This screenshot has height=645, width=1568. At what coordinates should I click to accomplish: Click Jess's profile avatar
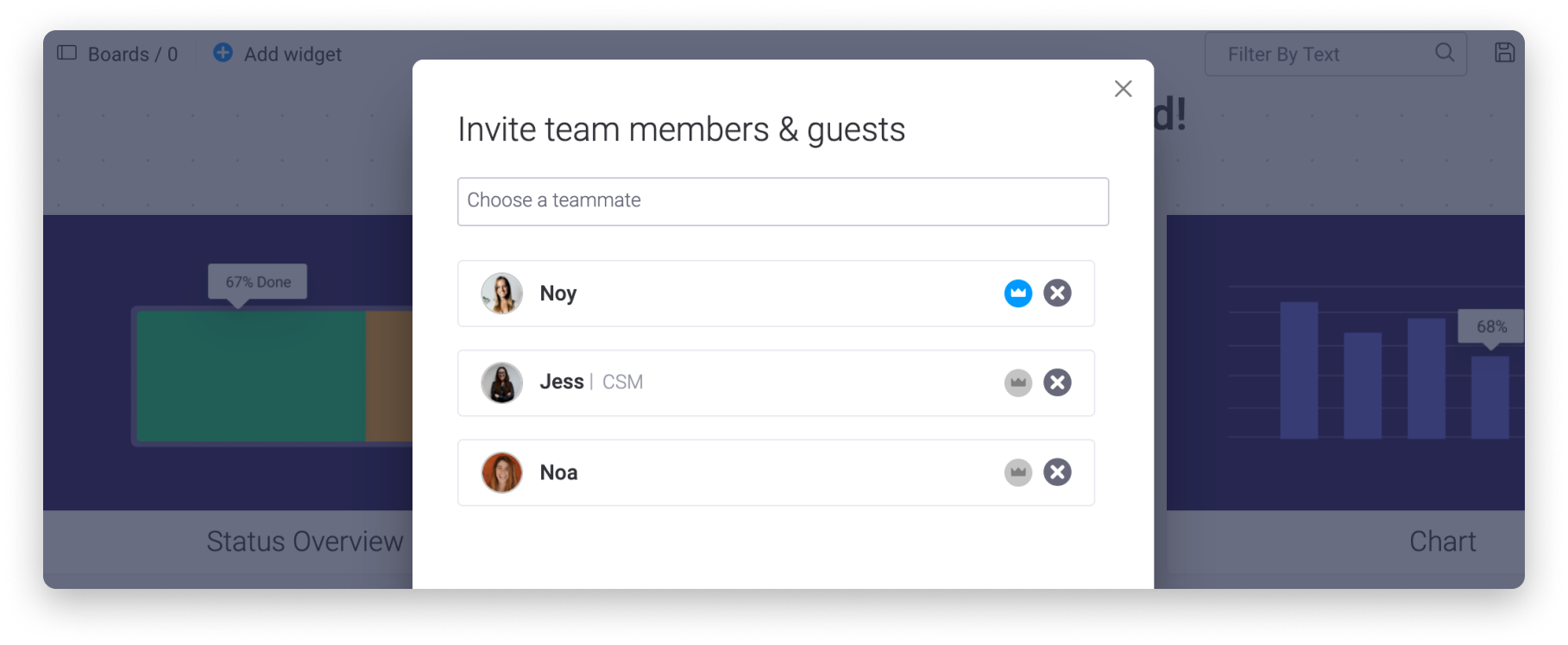[x=502, y=383]
